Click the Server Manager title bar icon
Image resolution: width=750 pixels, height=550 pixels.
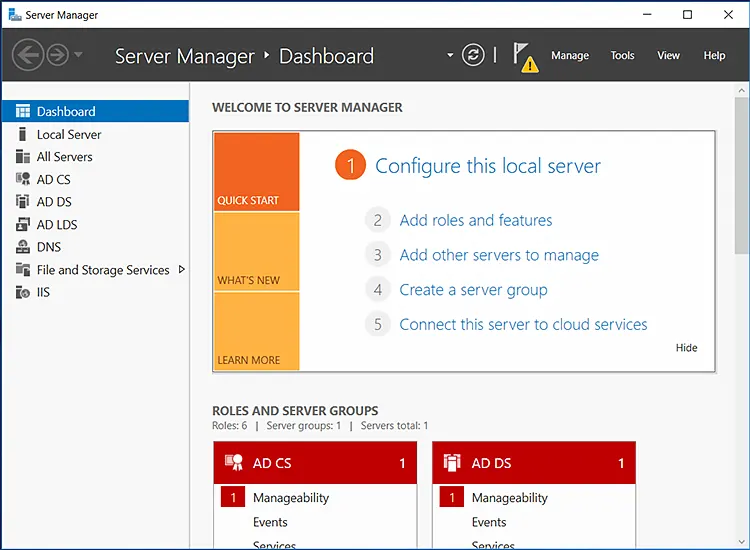[15, 15]
